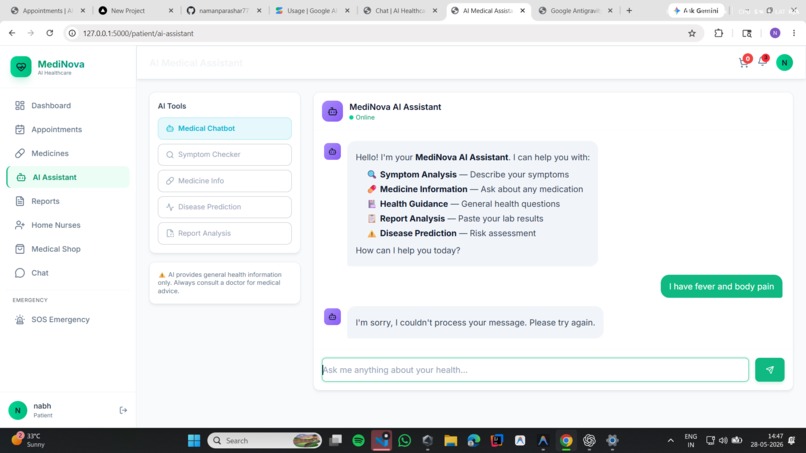Viewport: 806px width, 453px height.
Task: Open the taskbar clock and date
Action: 766,441
